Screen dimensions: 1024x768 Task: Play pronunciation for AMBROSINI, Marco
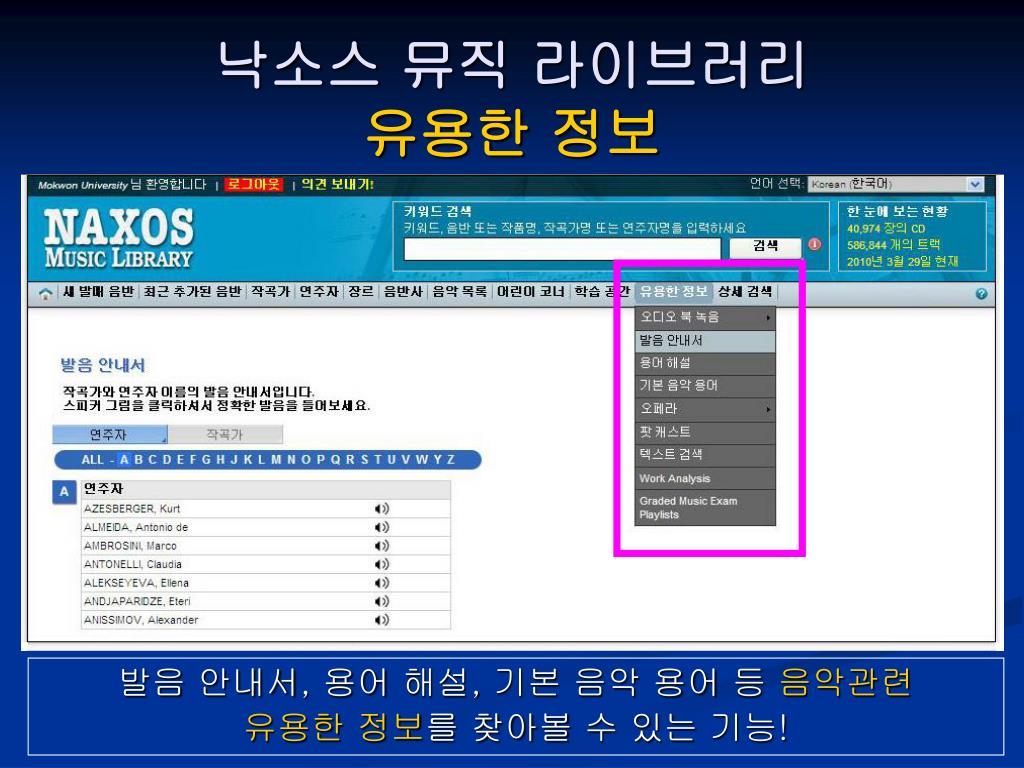(x=382, y=546)
